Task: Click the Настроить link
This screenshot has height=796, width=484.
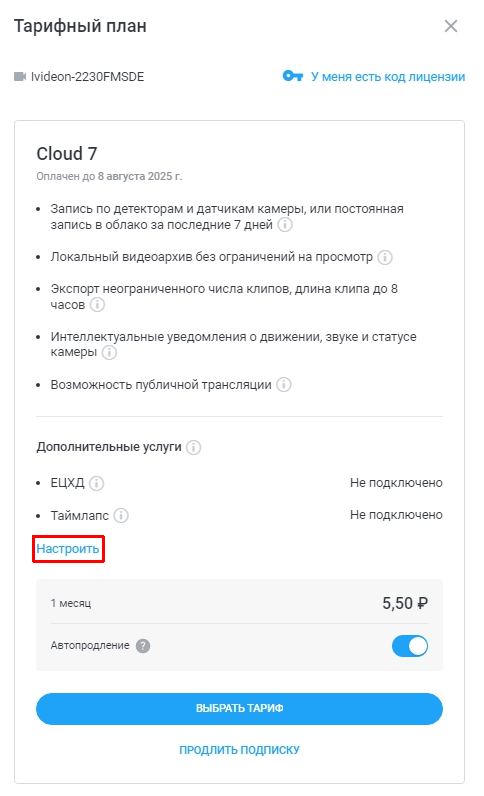Action: (68, 549)
